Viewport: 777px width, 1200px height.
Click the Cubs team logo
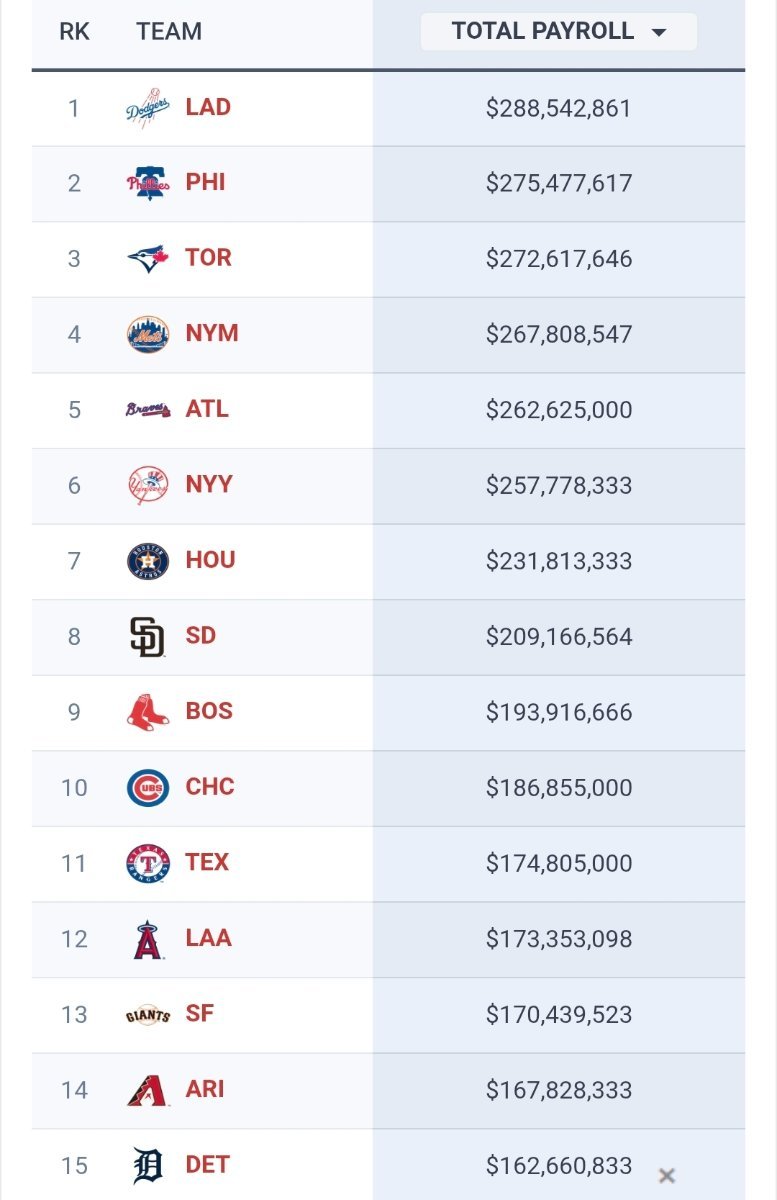147,788
